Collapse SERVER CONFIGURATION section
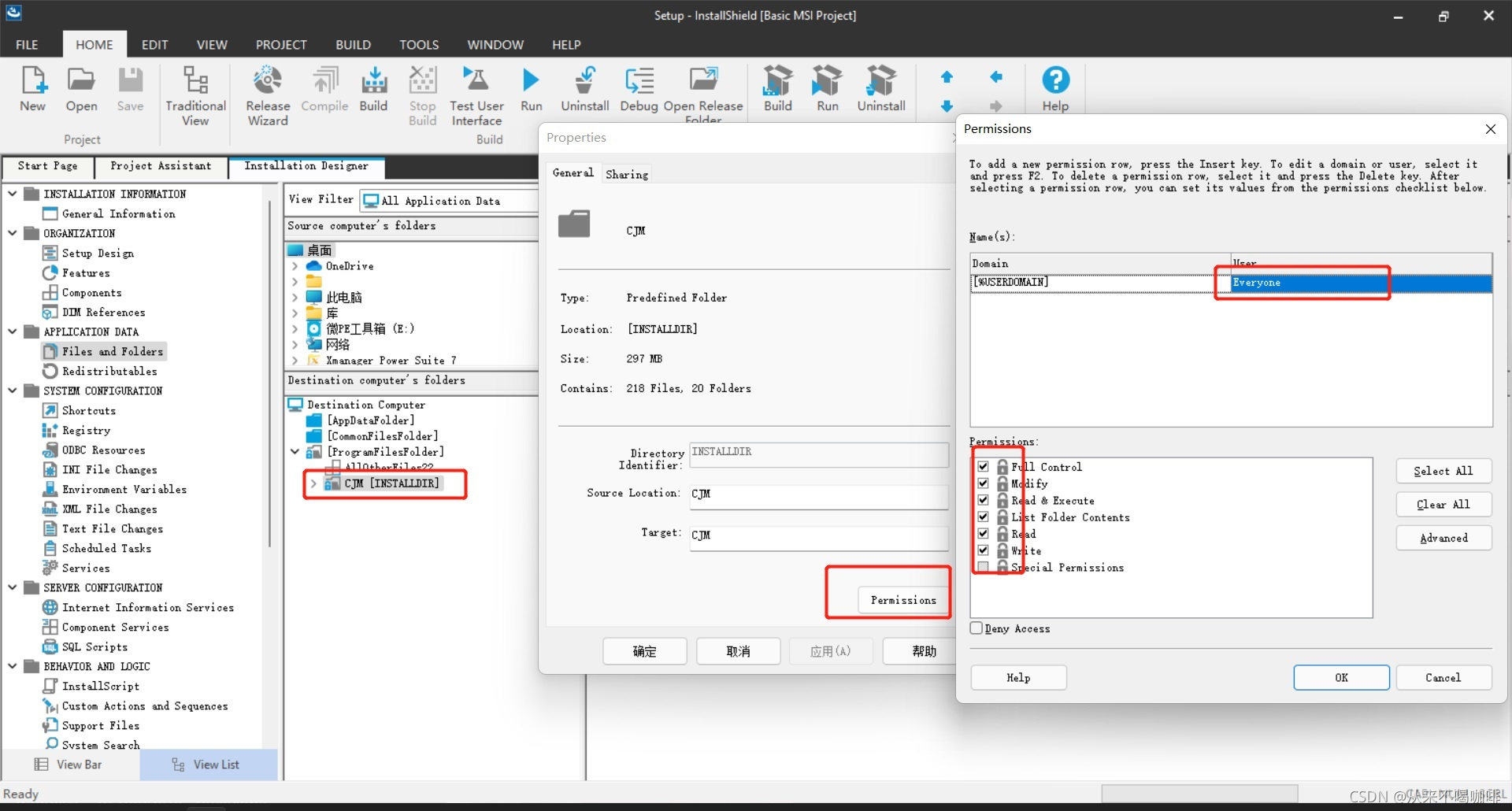This screenshot has height=811, width=1512. click(12, 587)
